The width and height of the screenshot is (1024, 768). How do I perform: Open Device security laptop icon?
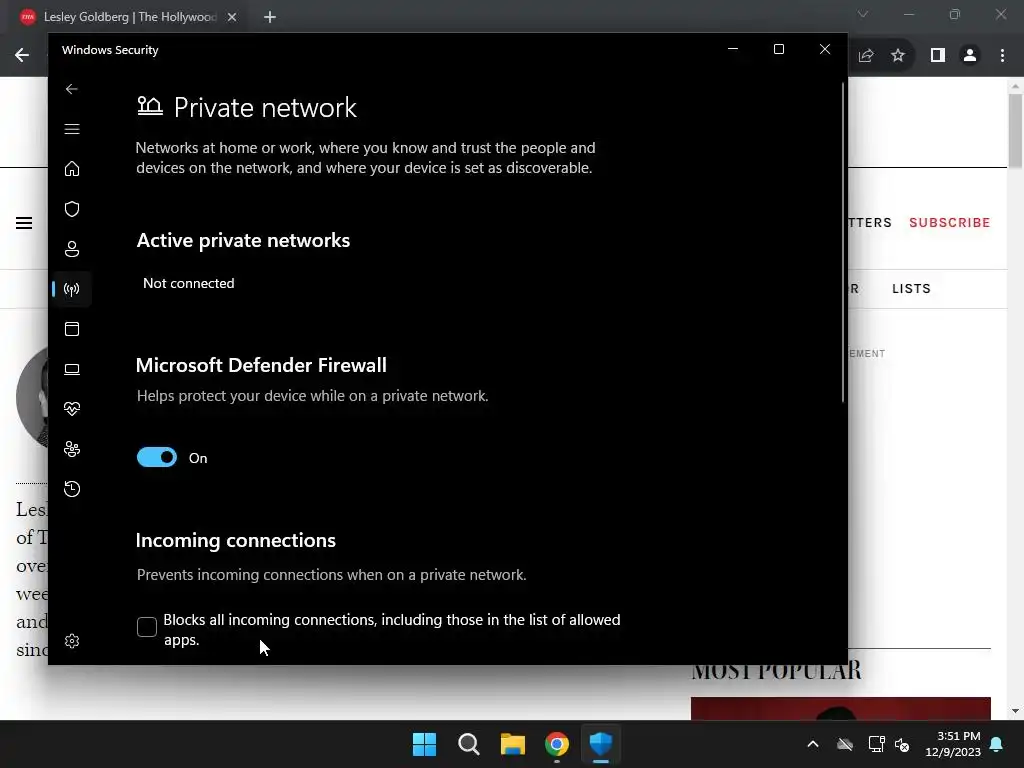click(72, 370)
